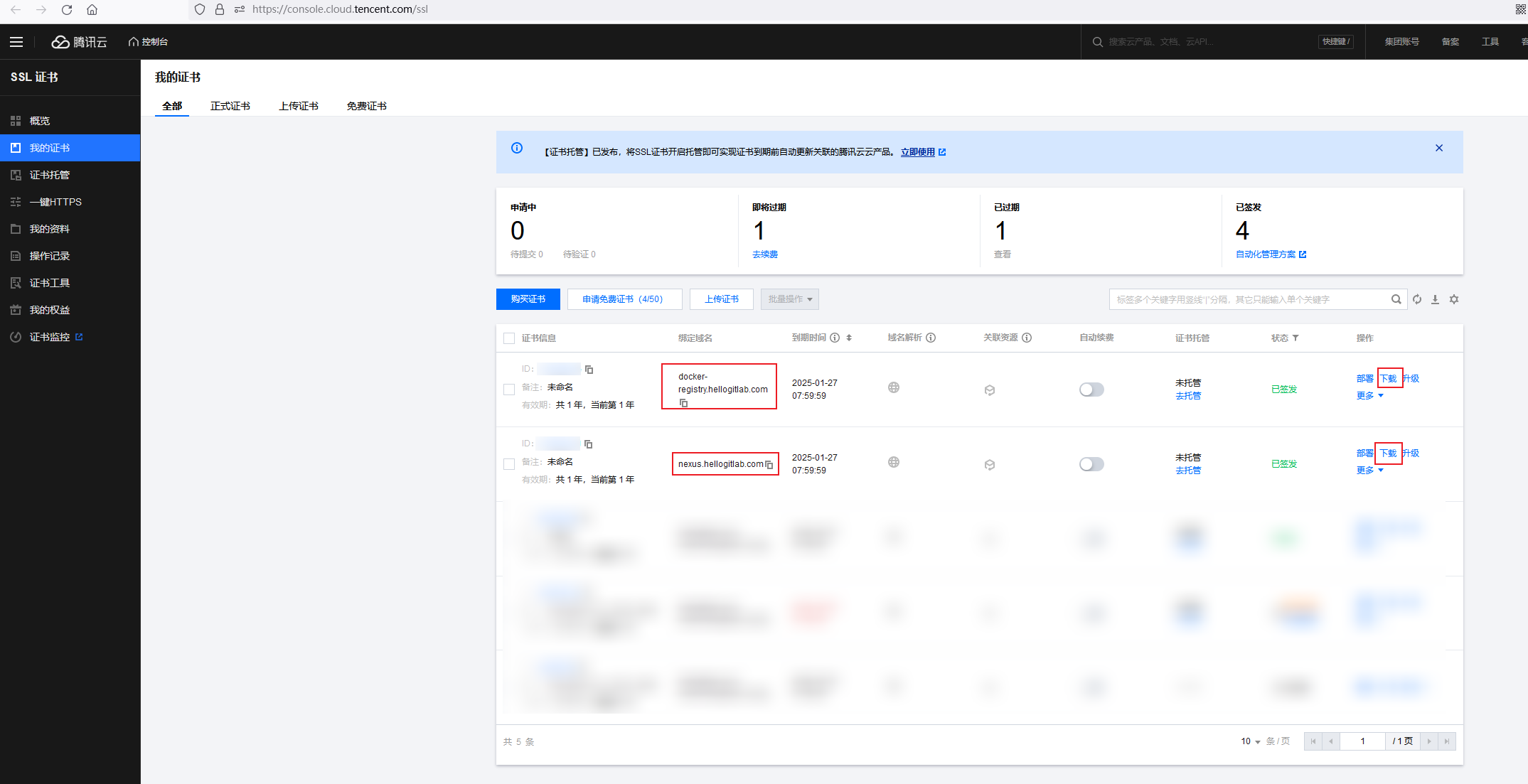Open the hamburger navigation menu
The height and width of the screenshot is (784, 1528).
point(16,42)
